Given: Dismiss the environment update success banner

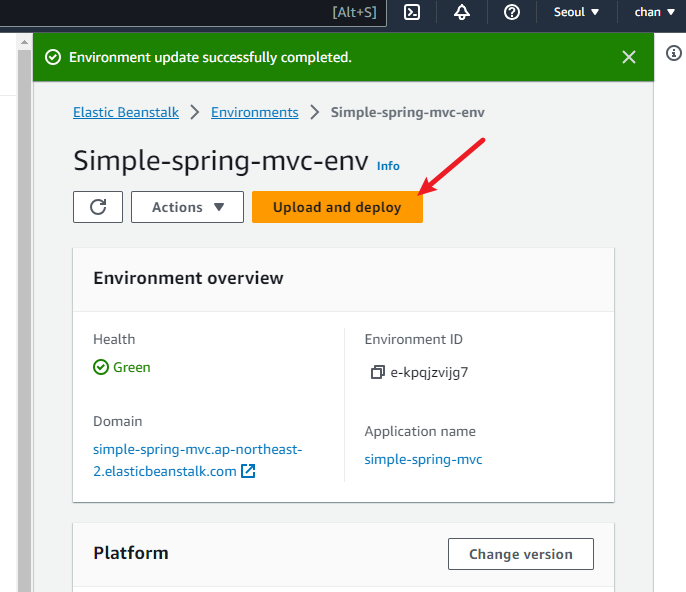Looking at the screenshot, I should pyautogui.click(x=629, y=57).
